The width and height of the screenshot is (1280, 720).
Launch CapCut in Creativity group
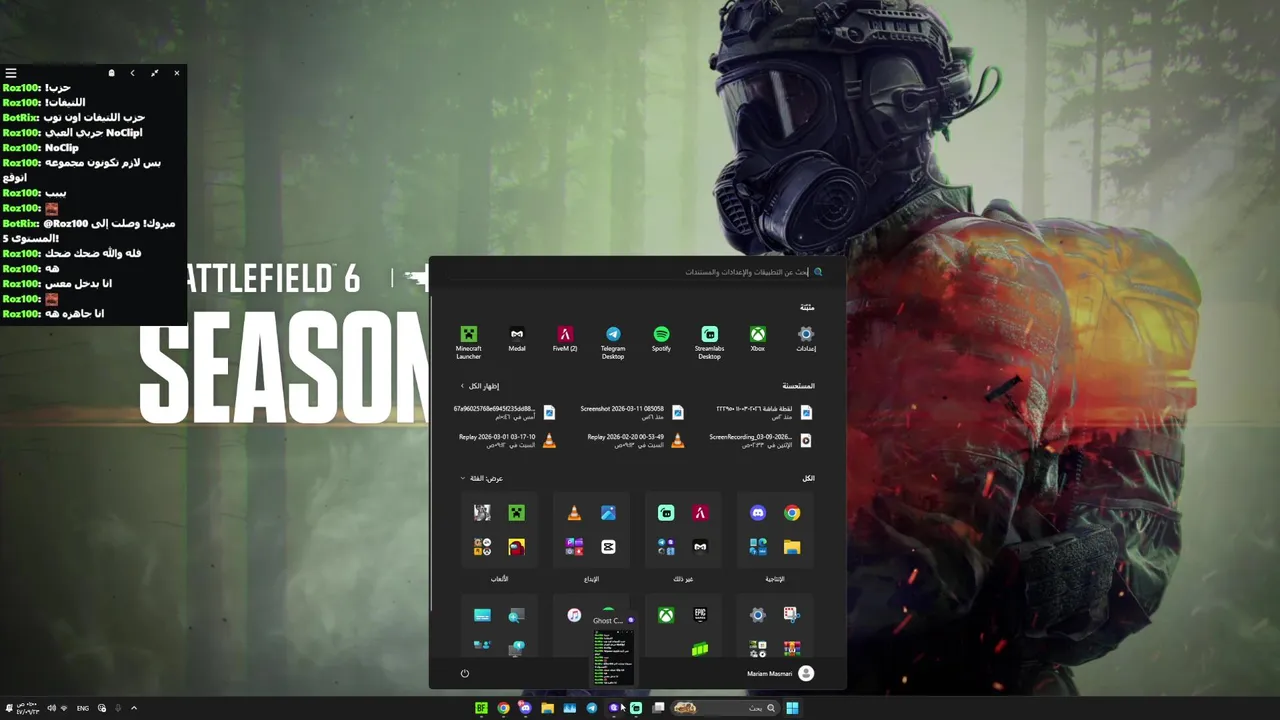608,547
